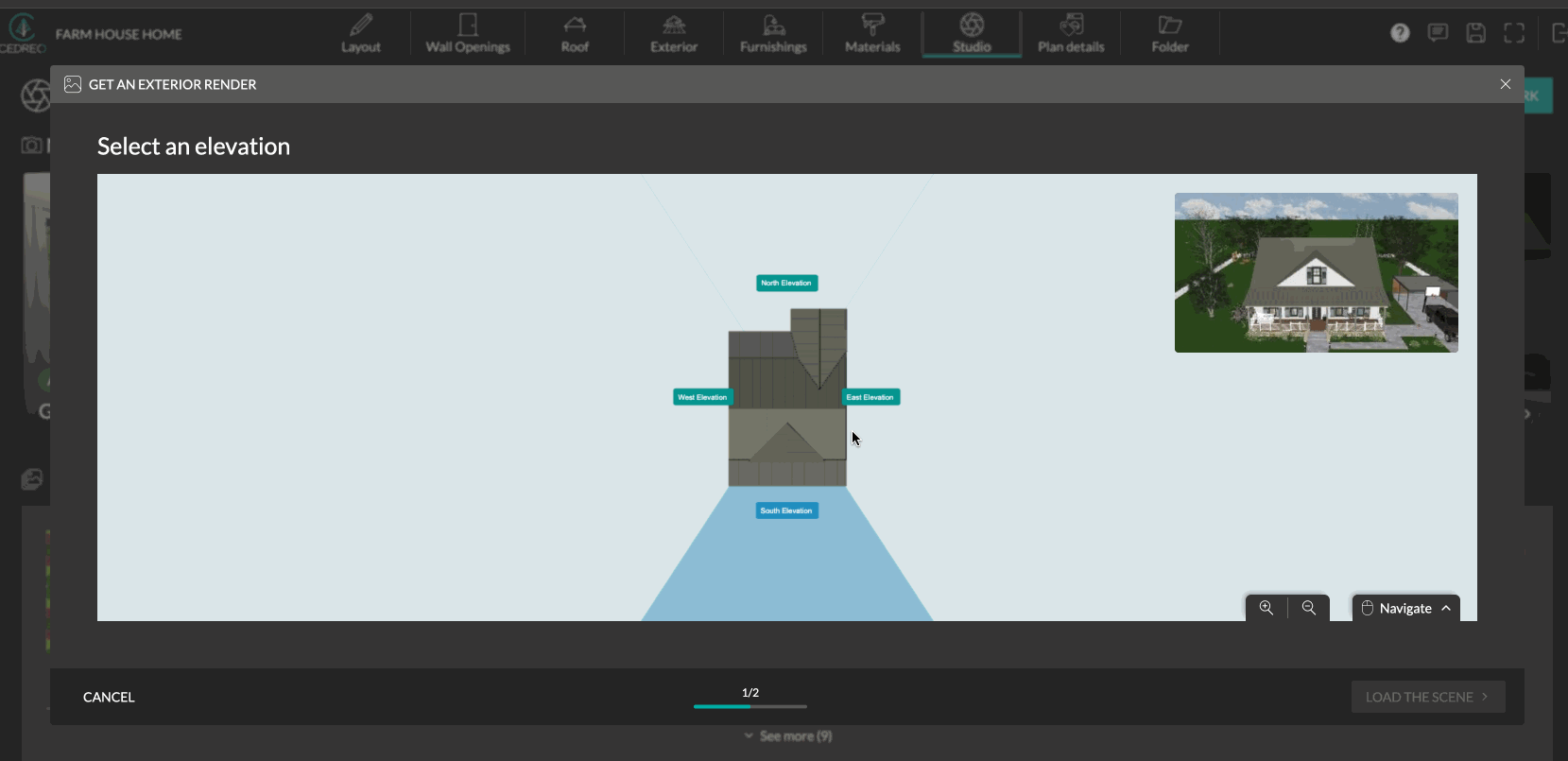
Task: Click Load The Scene button
Action: point(1428,697)
